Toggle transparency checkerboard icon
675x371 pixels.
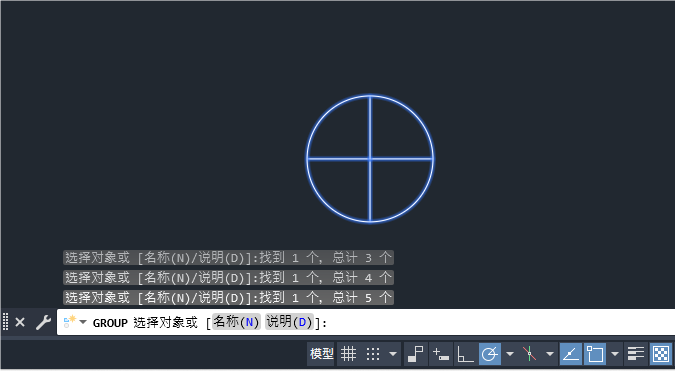[661, 354]
